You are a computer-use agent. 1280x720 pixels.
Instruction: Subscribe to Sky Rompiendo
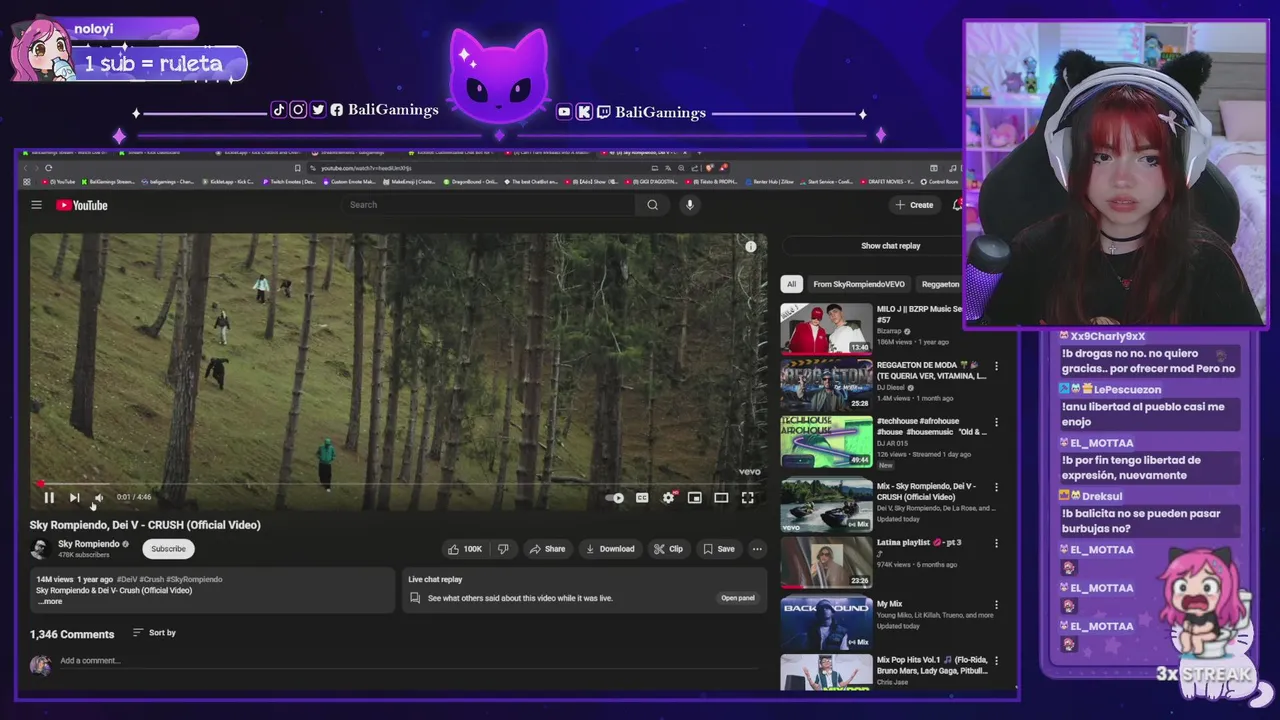(168, 549)
